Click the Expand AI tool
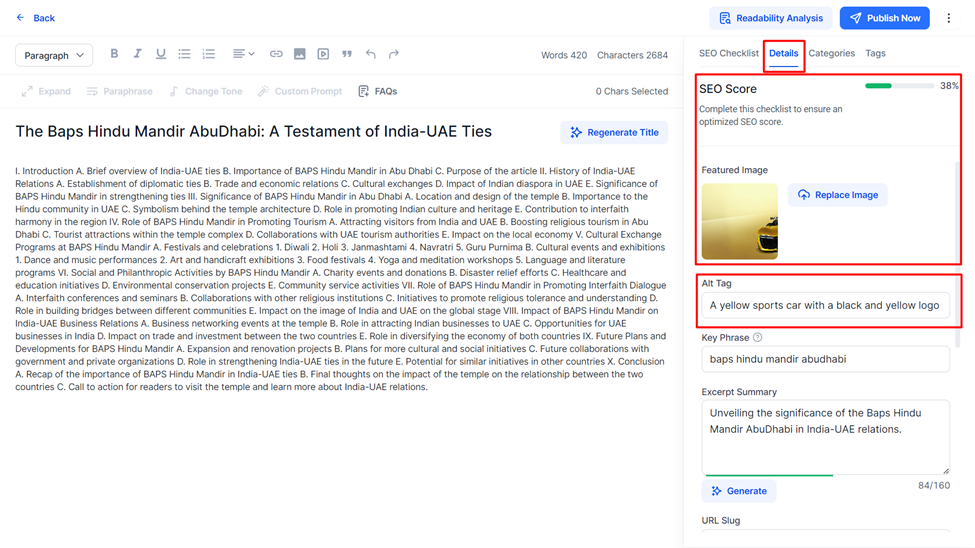 tap(46, 91)
